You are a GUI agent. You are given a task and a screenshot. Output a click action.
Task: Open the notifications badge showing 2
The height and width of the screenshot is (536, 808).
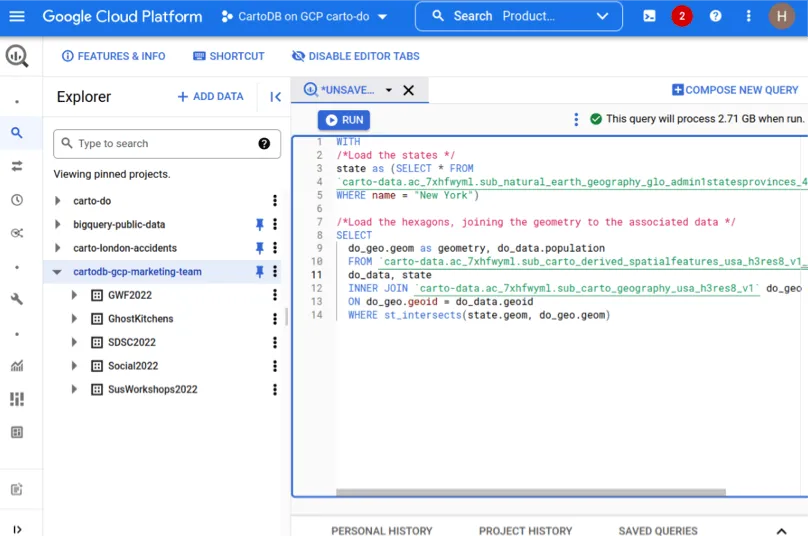coord(682,16)
